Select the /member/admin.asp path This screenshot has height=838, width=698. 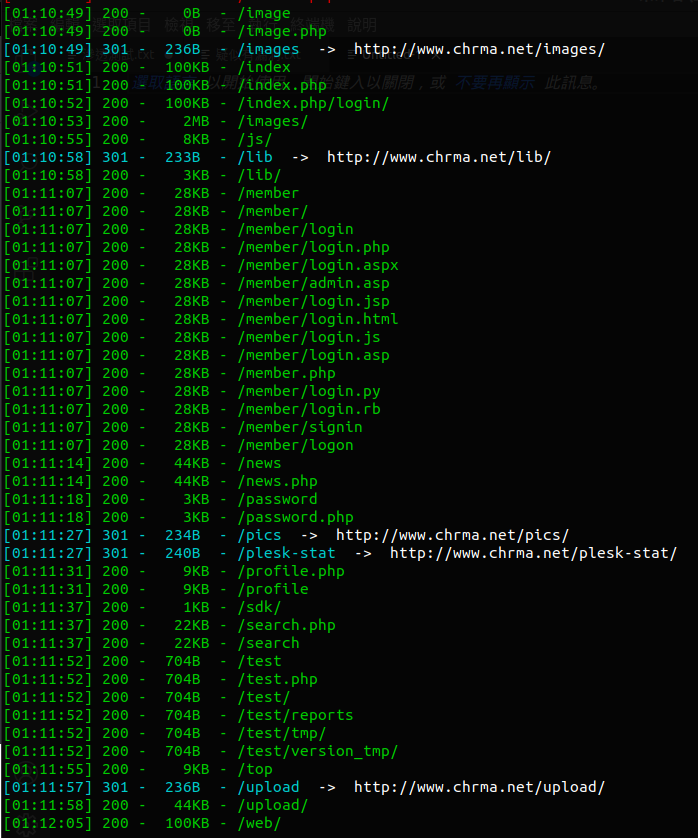point(313,283)
